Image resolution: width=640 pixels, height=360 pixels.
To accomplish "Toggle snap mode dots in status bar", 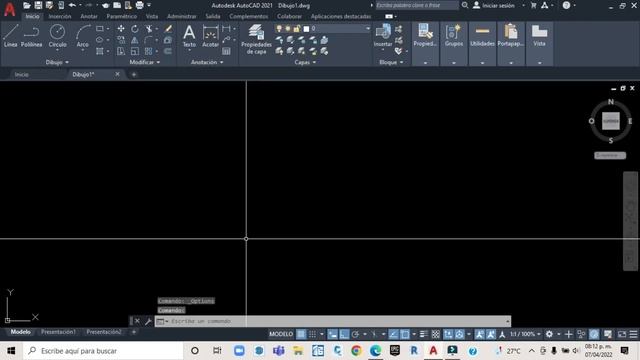I will pyautogui.click(x=313, y=334).
